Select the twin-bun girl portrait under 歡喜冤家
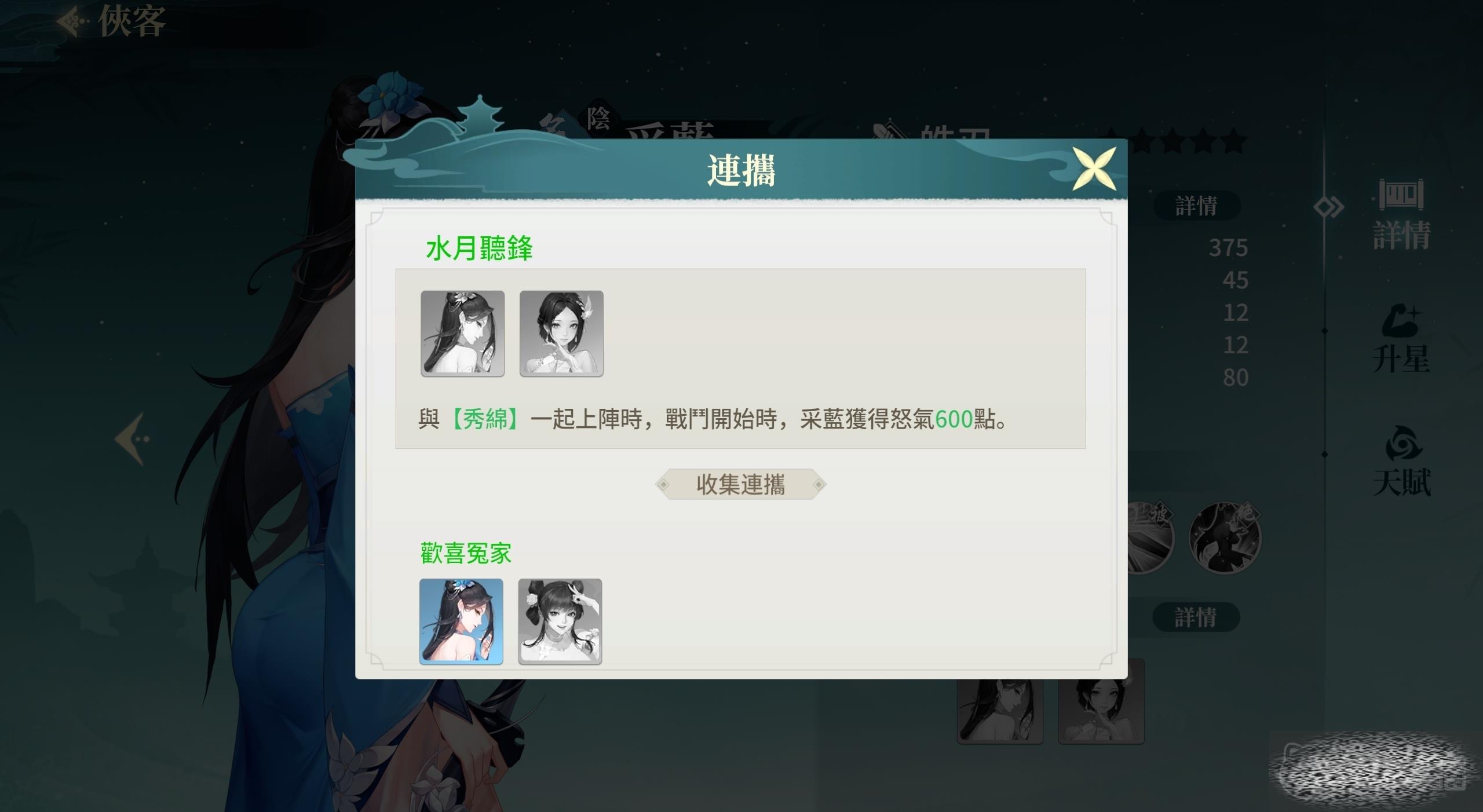Image resolution: width=1483 pixels, height=812 pixels. click(x=560, y=621)
